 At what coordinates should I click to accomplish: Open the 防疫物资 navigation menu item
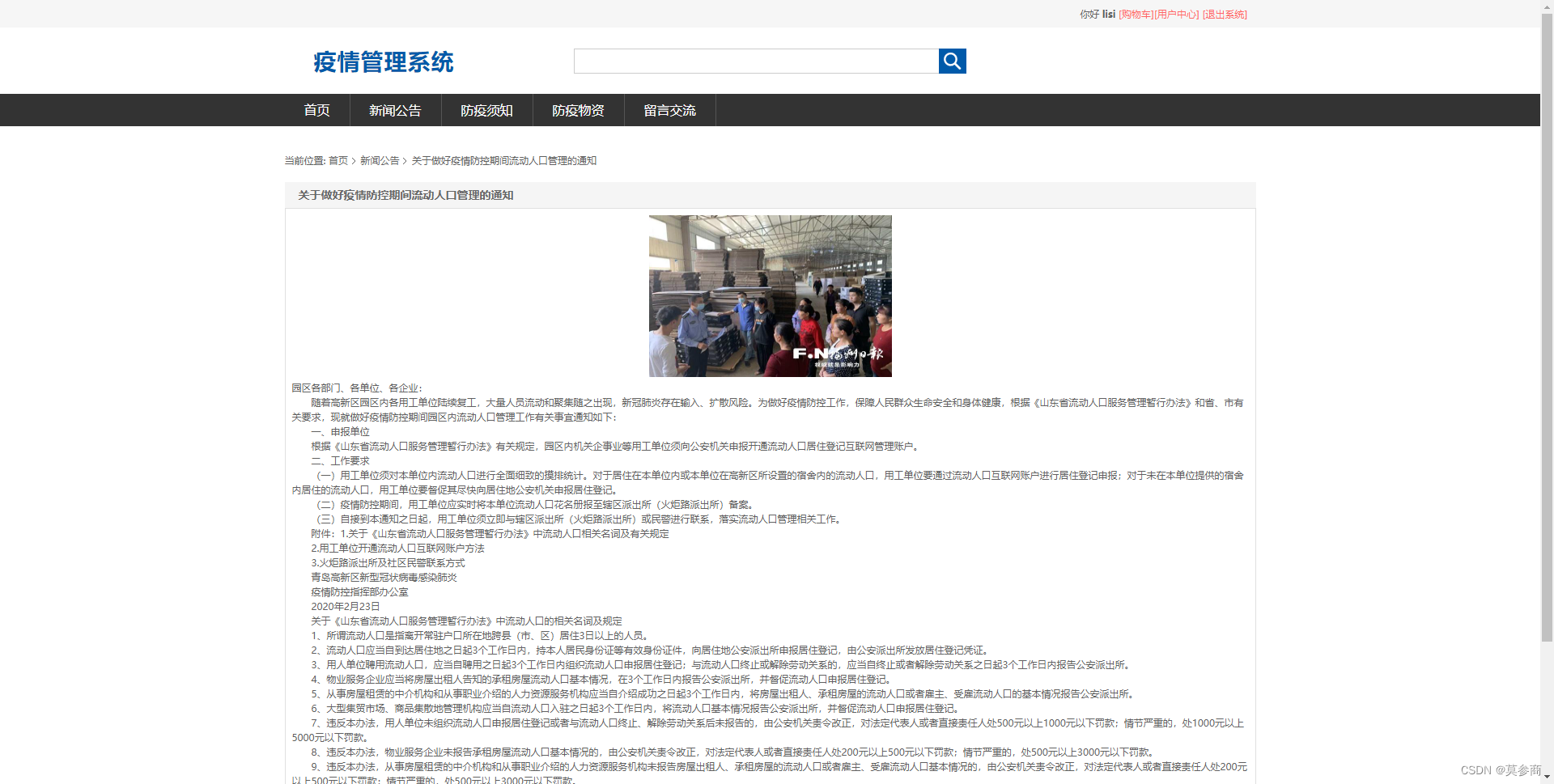click(x=578, y=110)
